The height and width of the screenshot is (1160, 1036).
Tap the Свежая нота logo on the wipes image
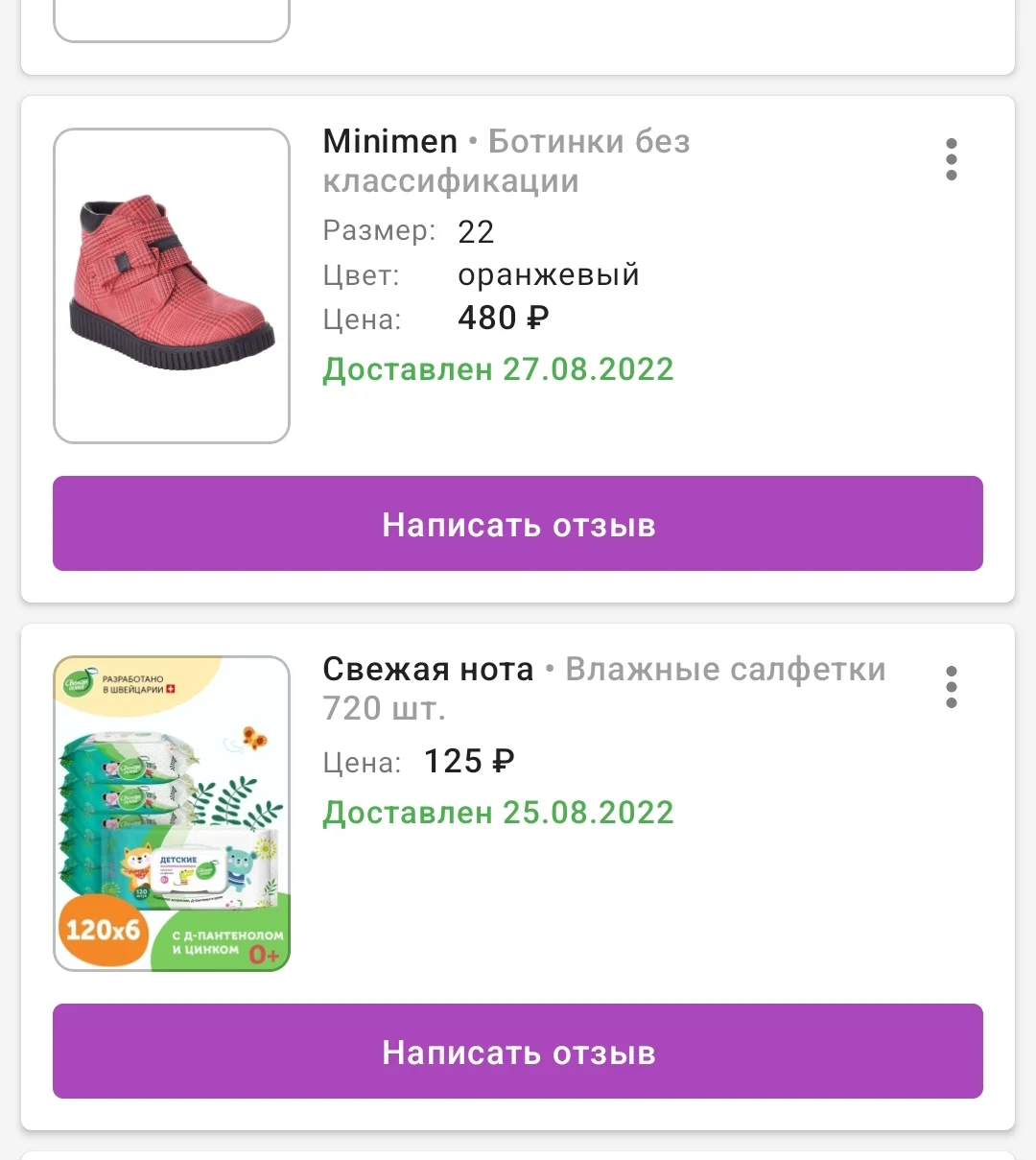point(77,684)
